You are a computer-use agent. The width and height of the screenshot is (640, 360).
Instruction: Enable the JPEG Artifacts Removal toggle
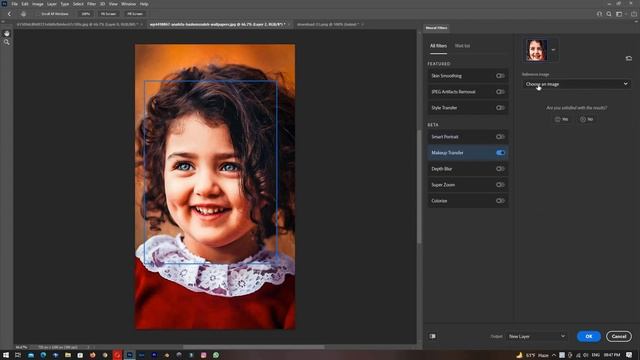point(500,92)
